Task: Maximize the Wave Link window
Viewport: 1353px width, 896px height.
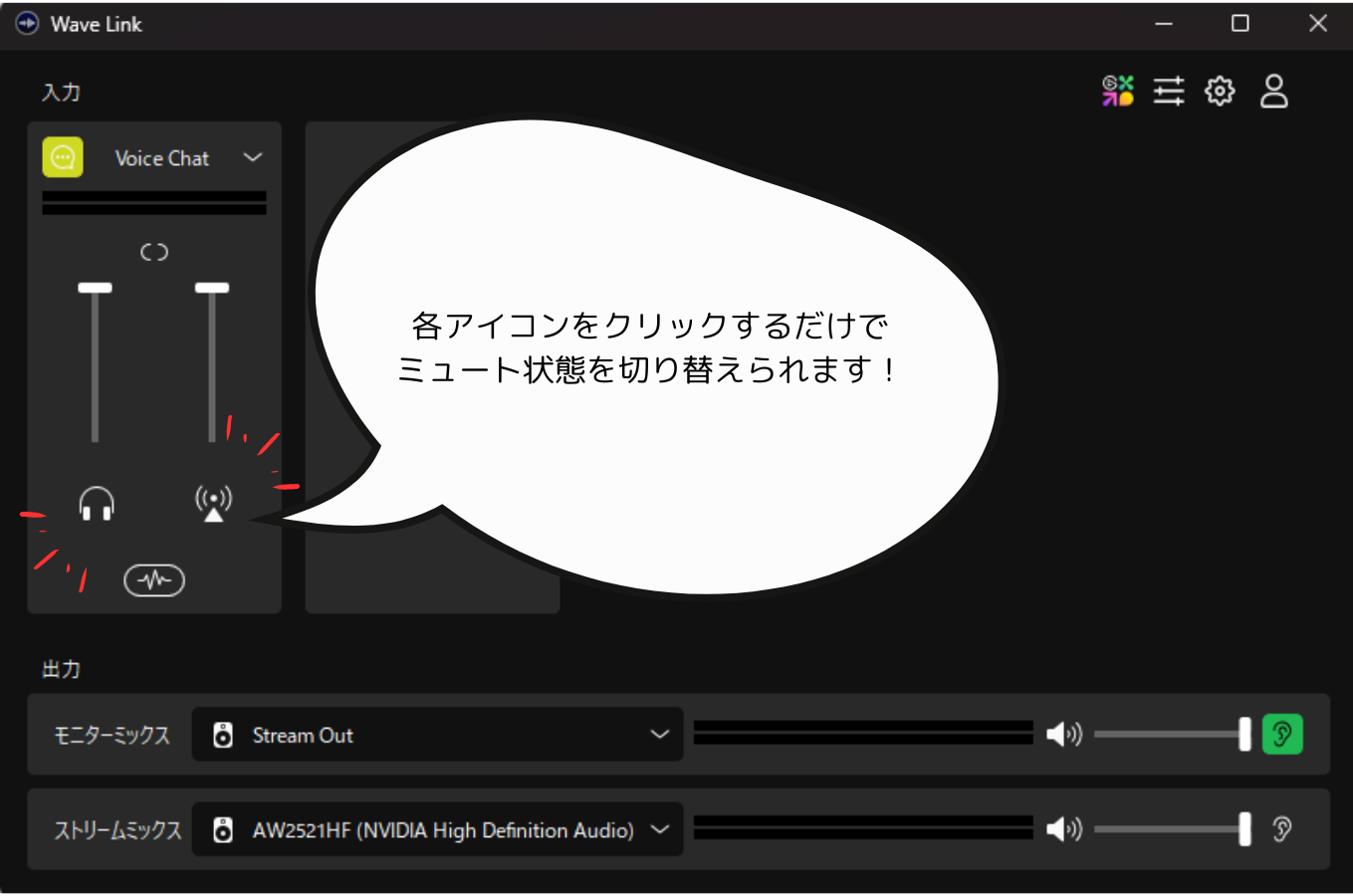Action: [1240, 24]
